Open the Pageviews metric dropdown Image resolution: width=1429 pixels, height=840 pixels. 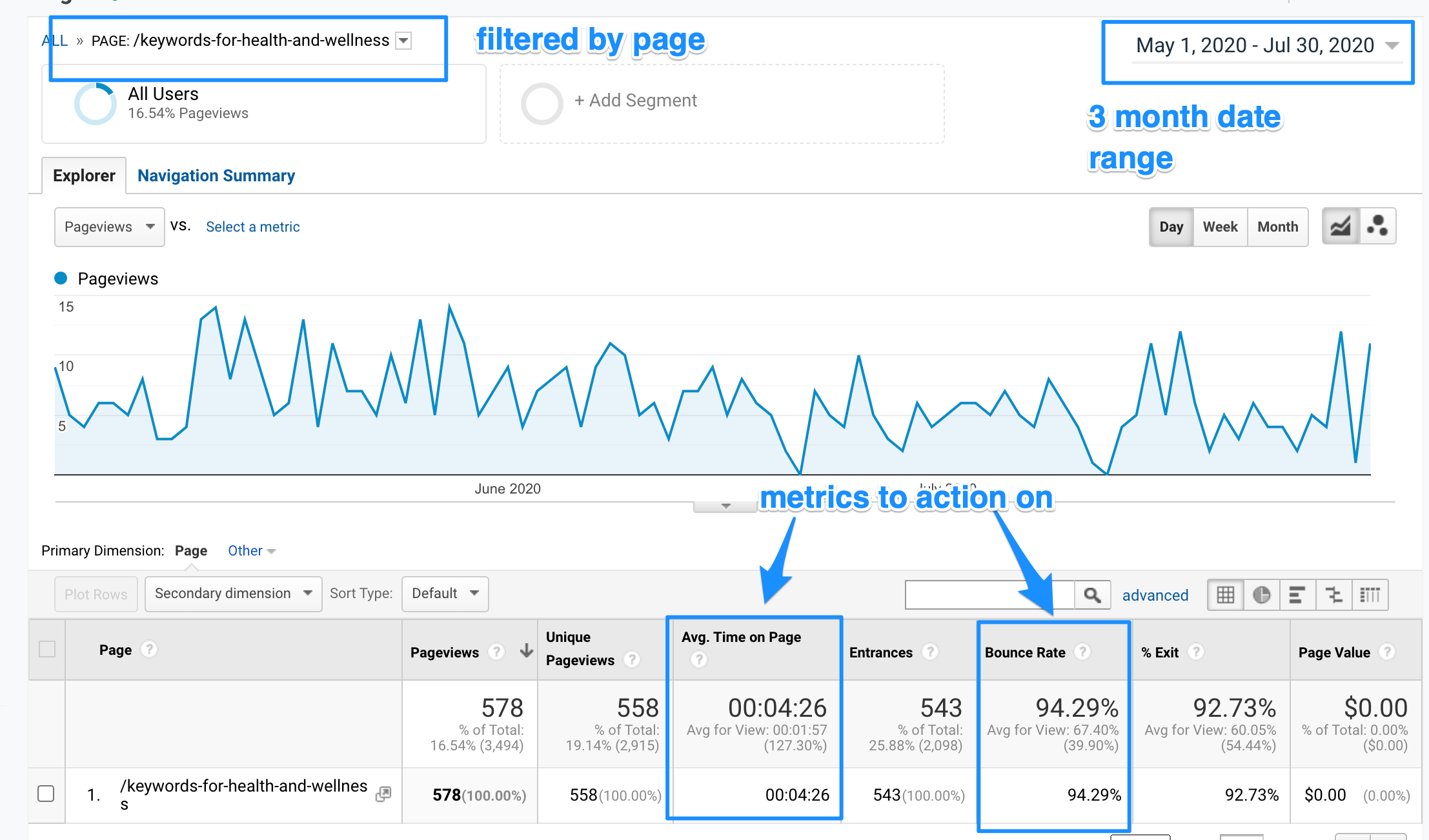(109, 226)
